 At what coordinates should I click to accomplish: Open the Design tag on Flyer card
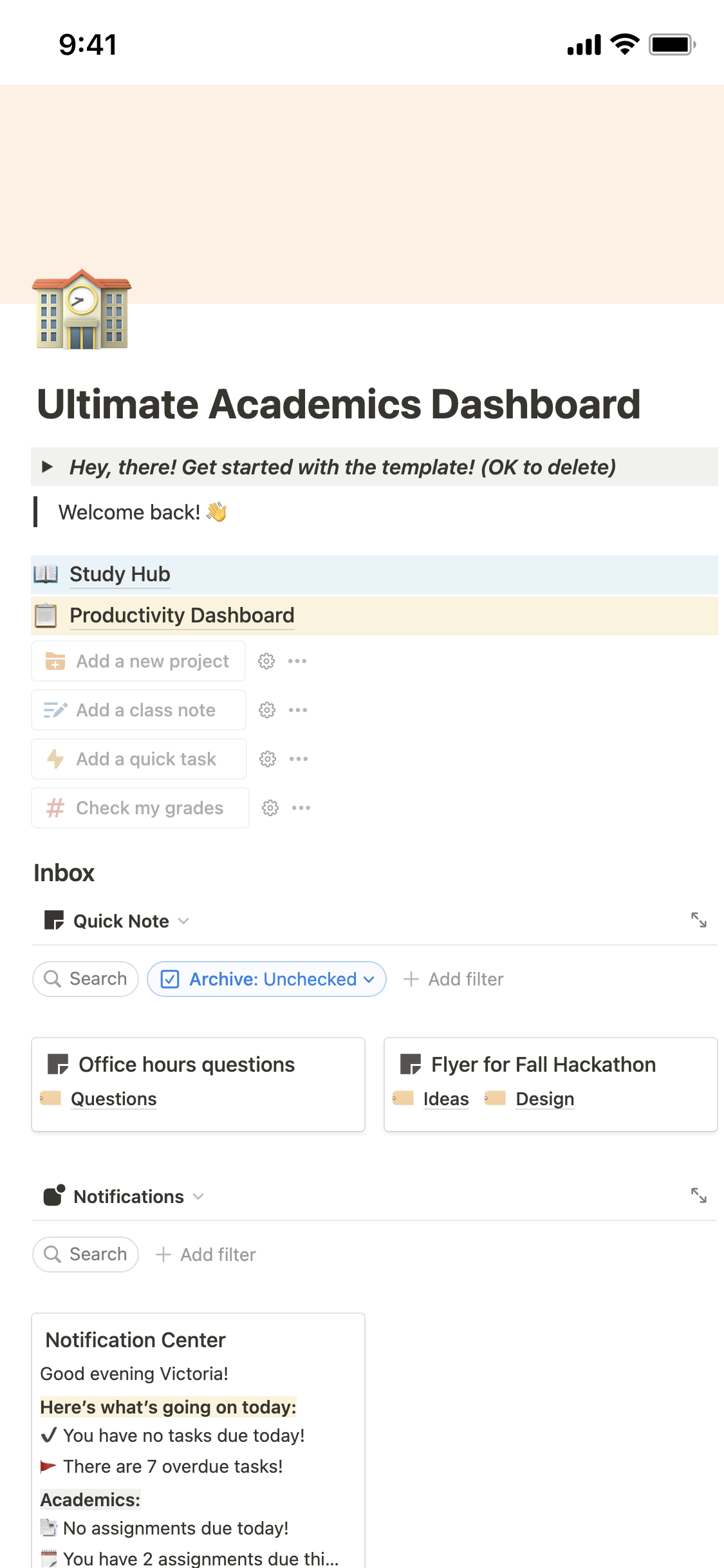(x=544, y=1099)
